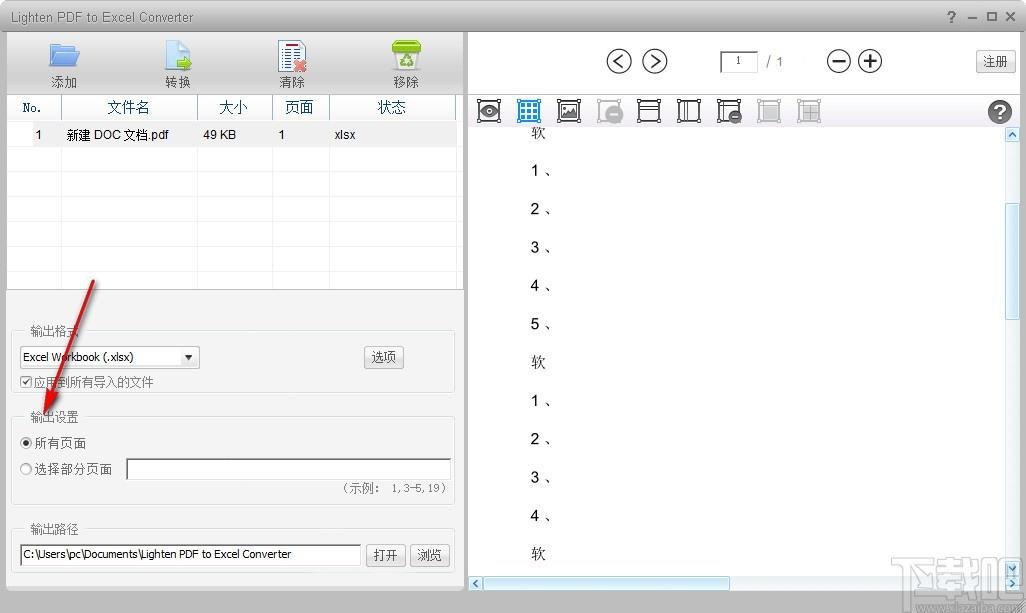Zoom in with the plus circle

[x=870, y=61]
